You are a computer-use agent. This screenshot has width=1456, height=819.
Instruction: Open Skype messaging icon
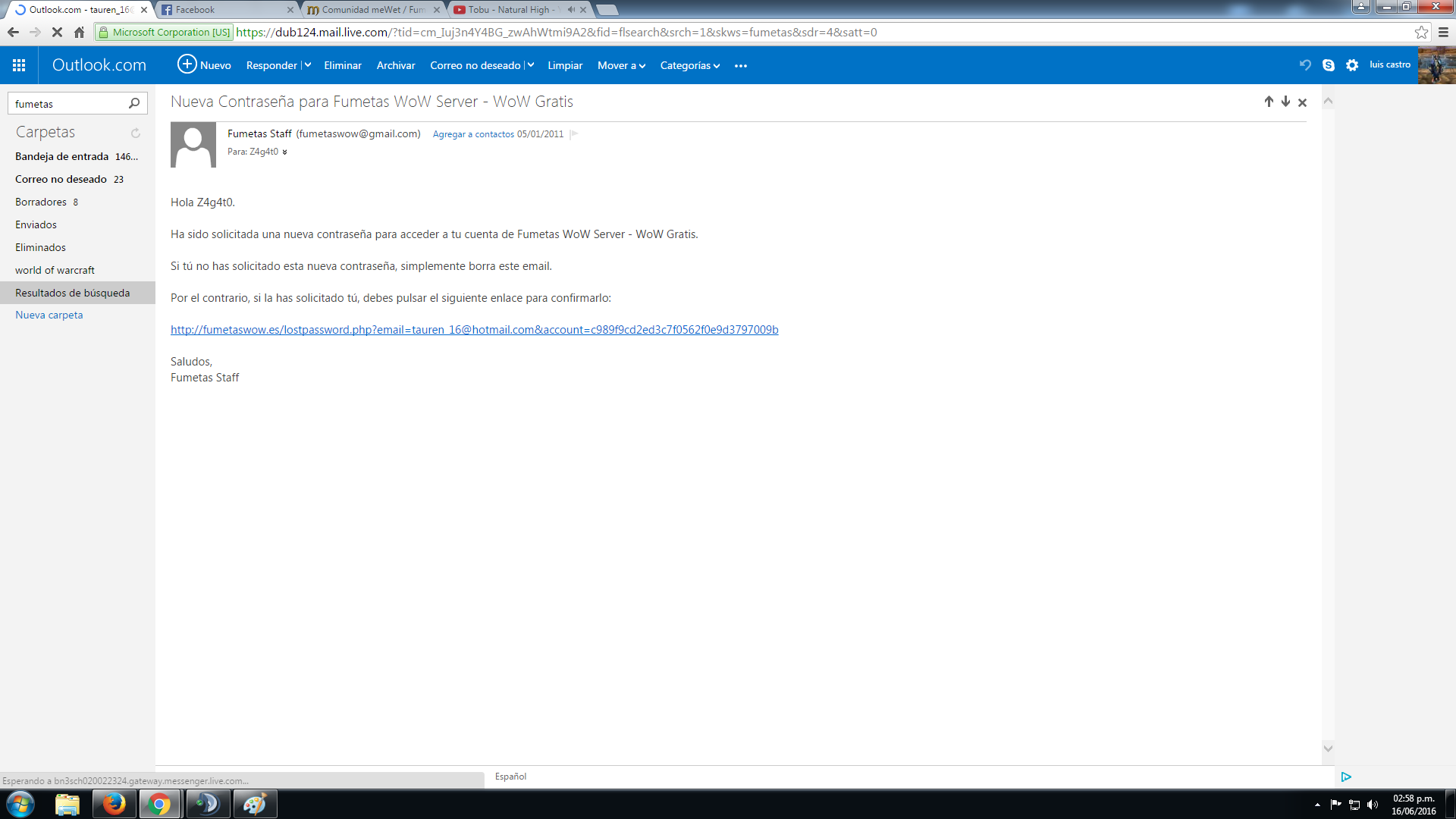1329,65
